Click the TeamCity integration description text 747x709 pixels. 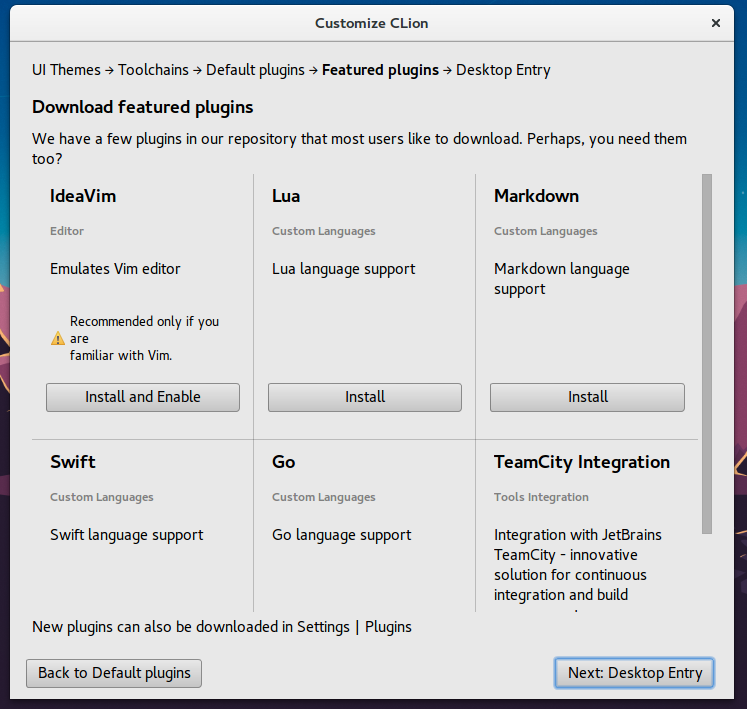pos(577,565)
